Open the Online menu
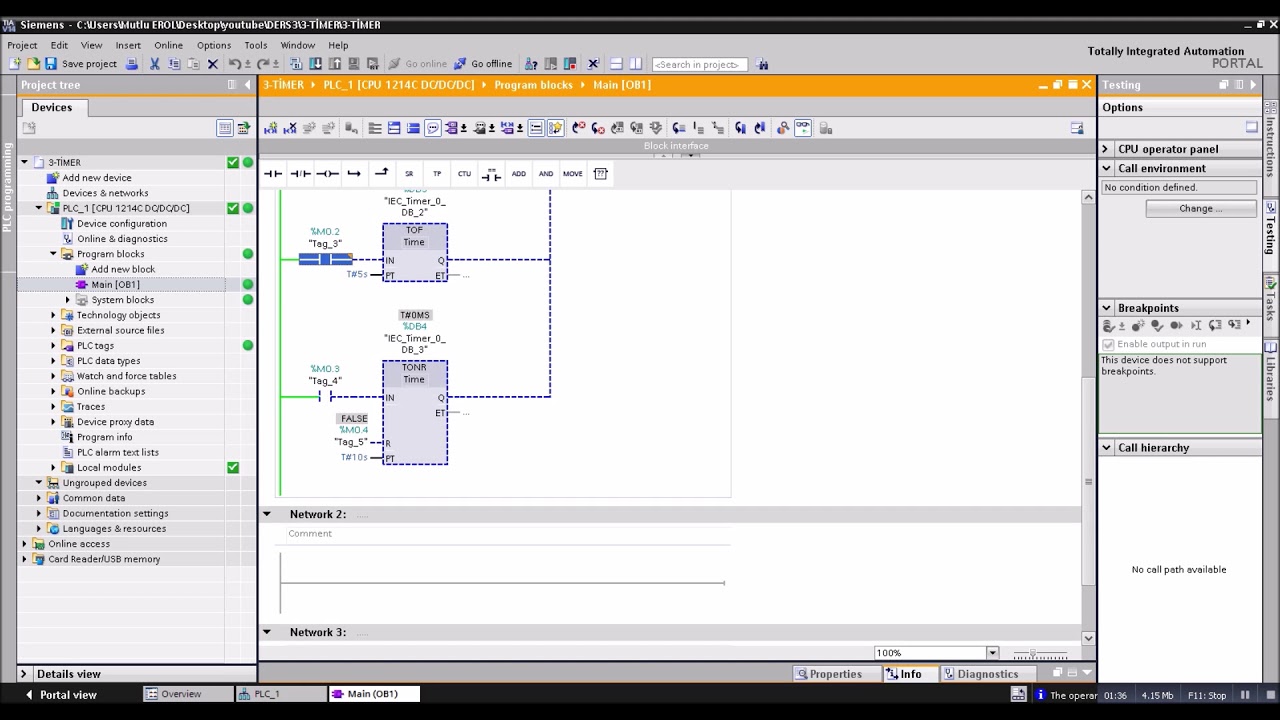This screenshot has width=1280, height=720. [x=168, y=45]
